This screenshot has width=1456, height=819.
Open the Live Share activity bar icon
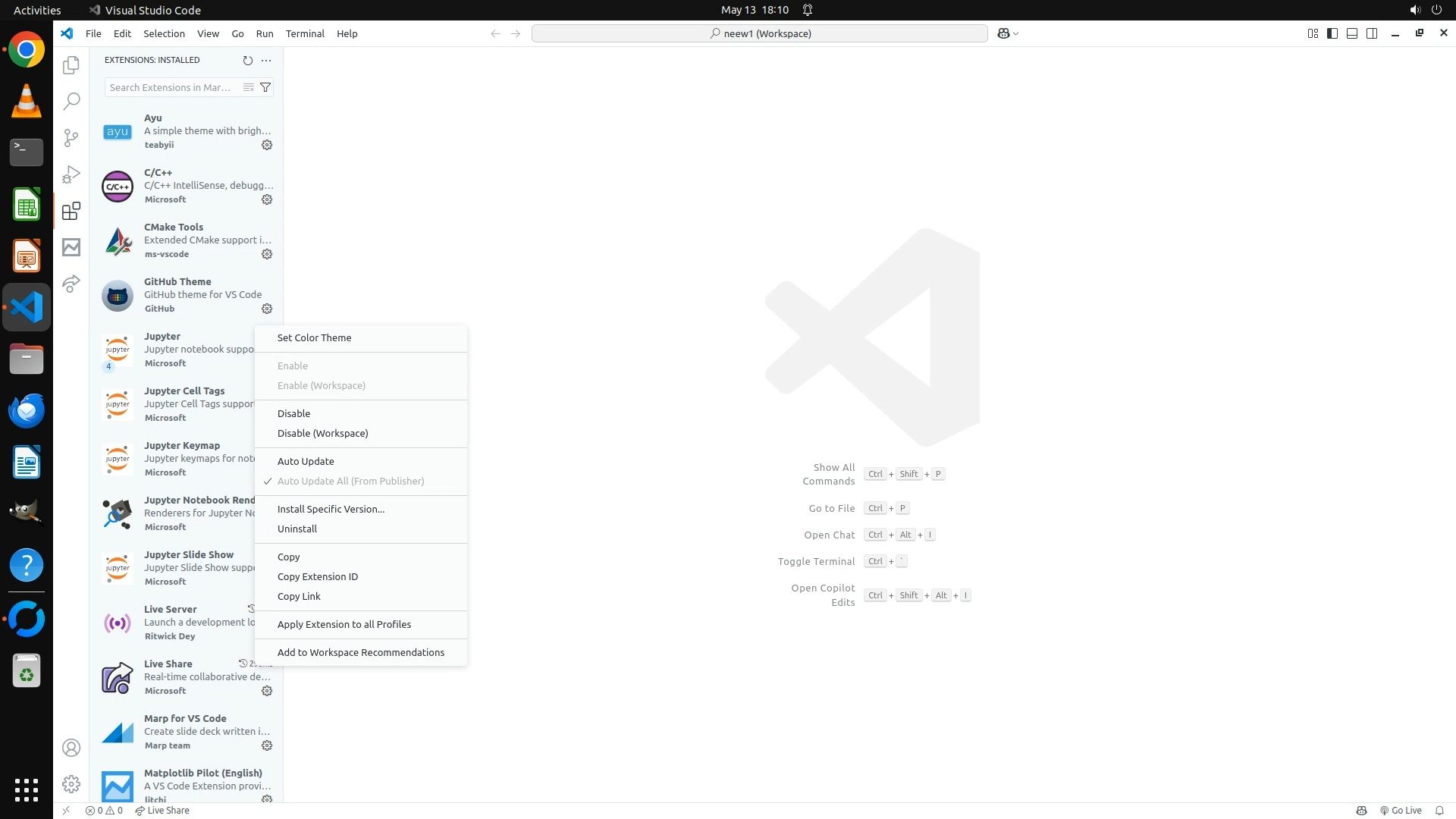[x=71, y=284]
